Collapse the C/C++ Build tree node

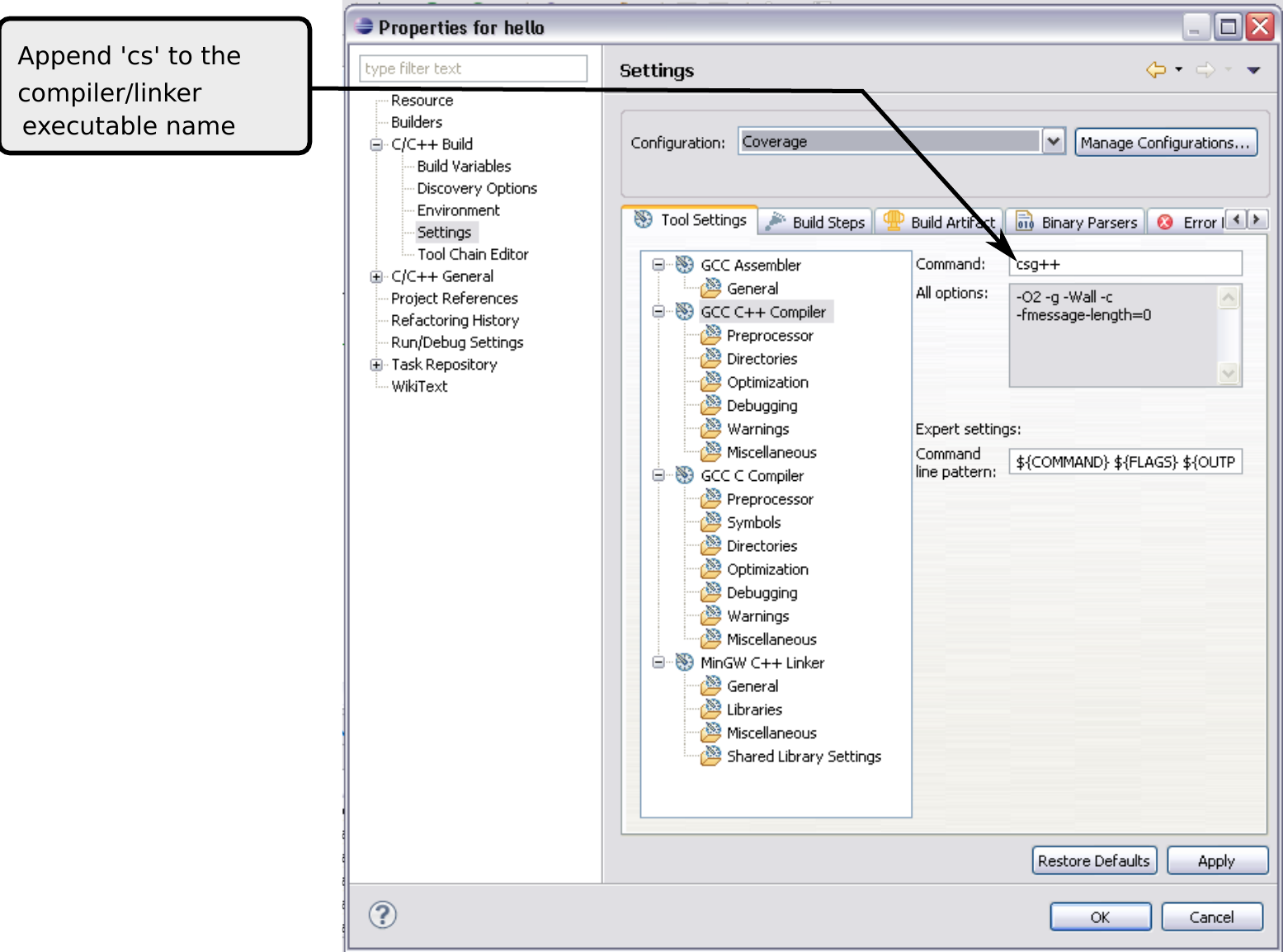pyautogui.click(x=376, y=144)
